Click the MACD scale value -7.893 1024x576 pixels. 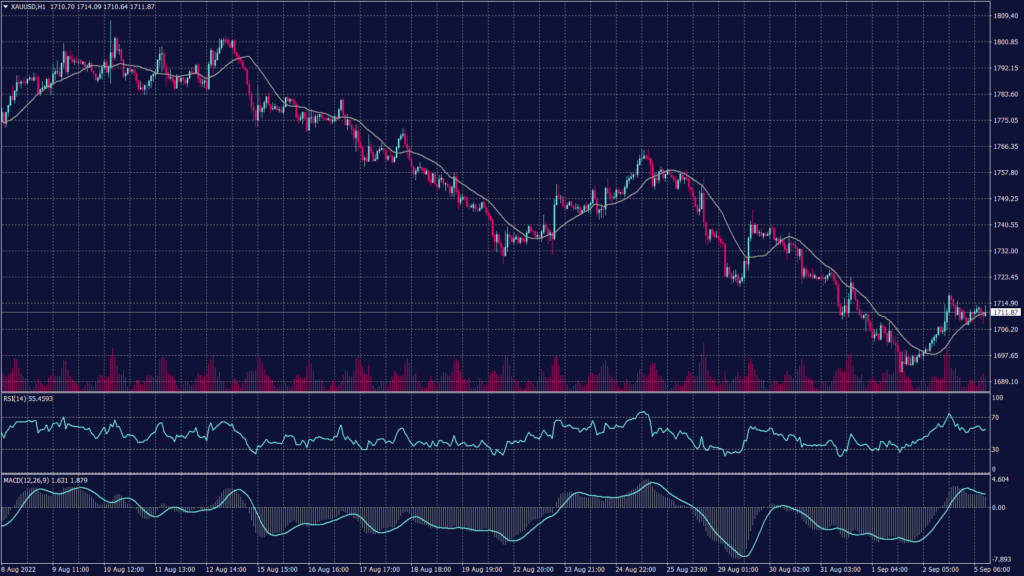[x=1002, y=558]
